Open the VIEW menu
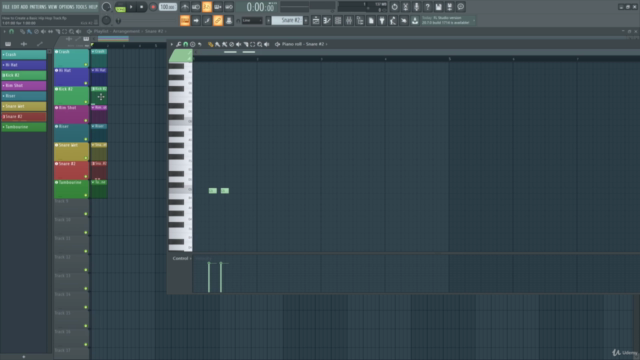Viewport: 640px width, 360px height. click(x=53, y=7)
